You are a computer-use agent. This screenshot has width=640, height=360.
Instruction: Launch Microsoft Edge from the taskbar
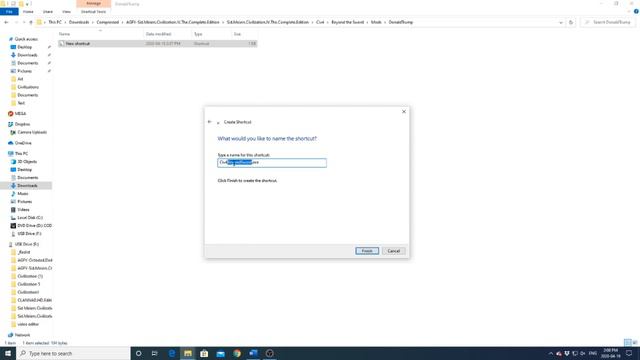pos(172,353)
